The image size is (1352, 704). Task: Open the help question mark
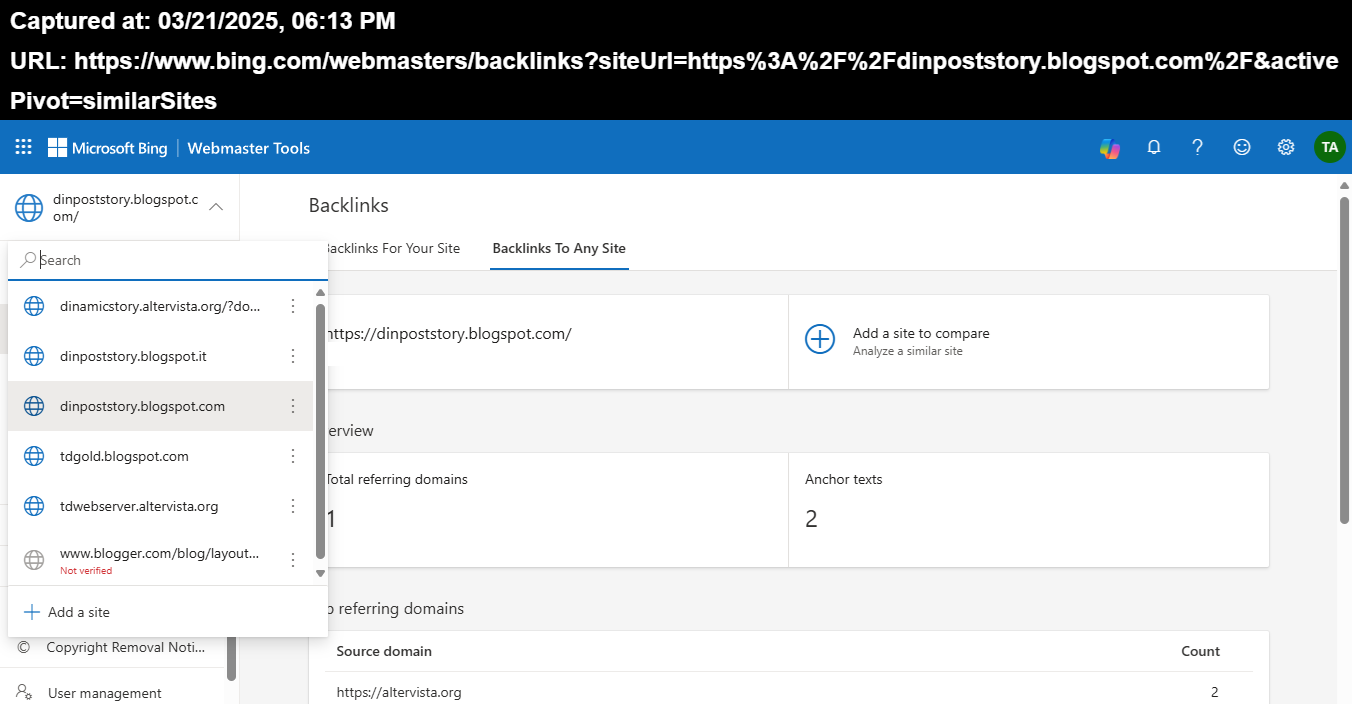pos(1198,148)
